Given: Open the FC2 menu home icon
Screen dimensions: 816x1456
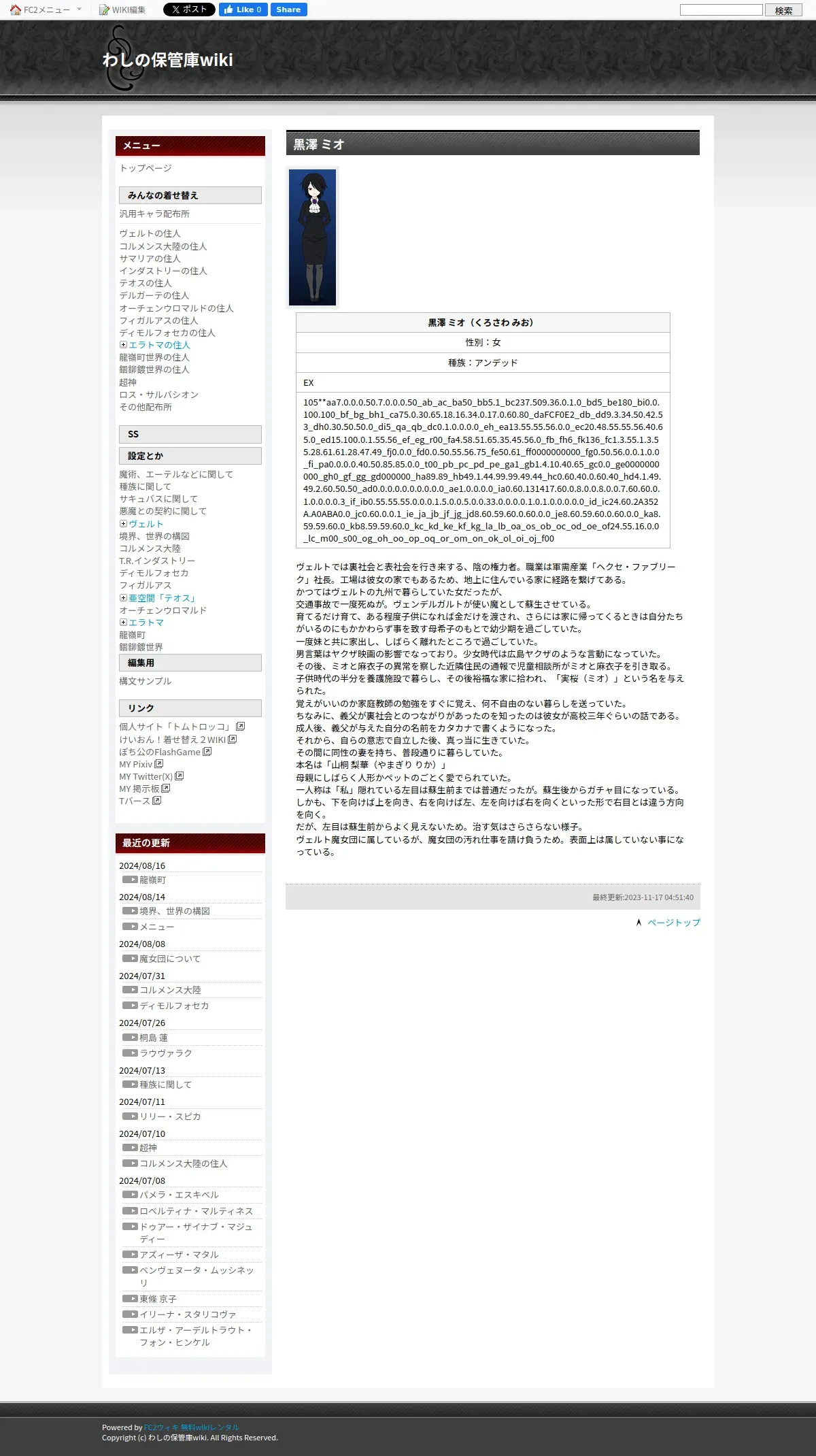Looking at the screenshot, I should [x=16, y=10].
